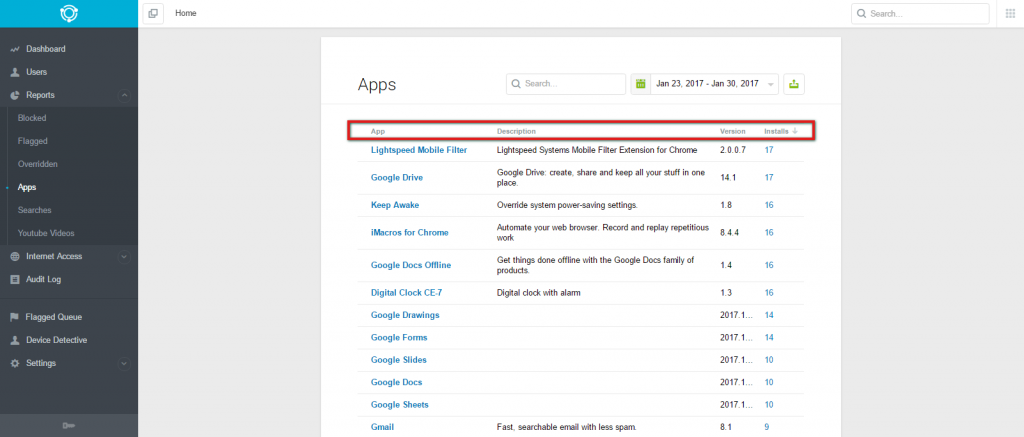Open the date range dropdown arrow
This screenshot has height=437, width=1024.
[771, 84]
